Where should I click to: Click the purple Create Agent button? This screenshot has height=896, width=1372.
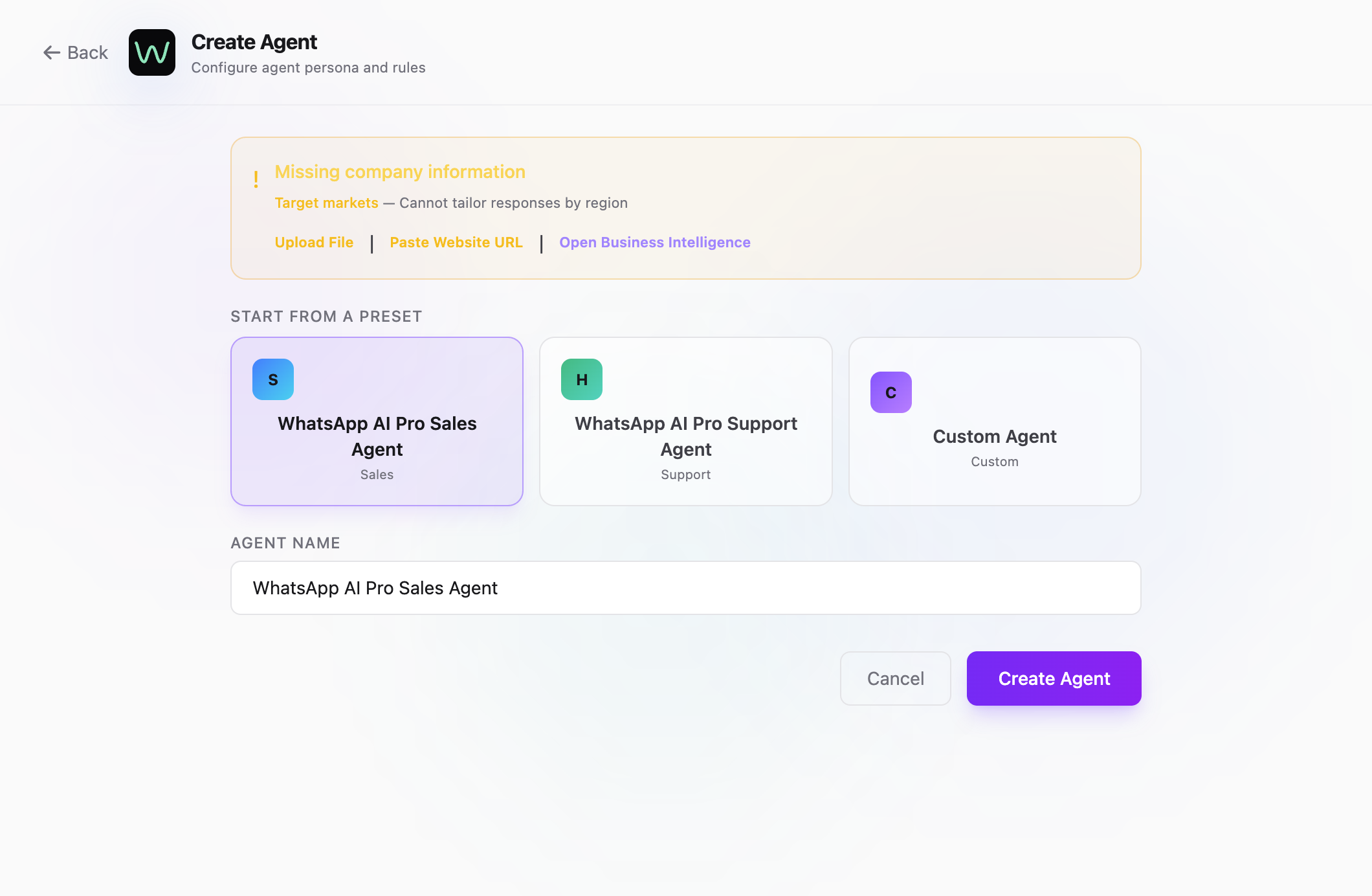1054,678
